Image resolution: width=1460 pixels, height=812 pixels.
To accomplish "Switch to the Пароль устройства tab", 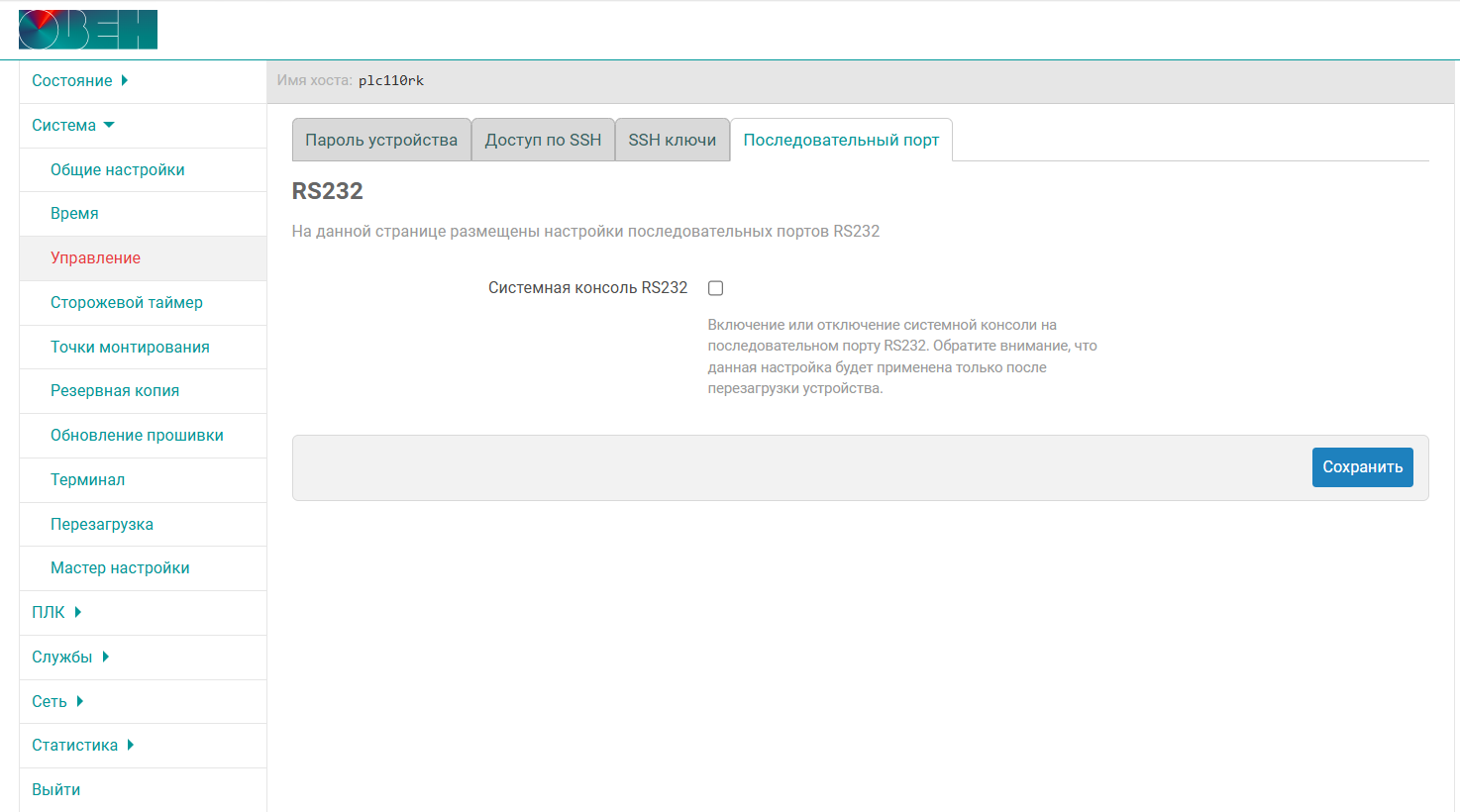I will [x=381, y=140].
